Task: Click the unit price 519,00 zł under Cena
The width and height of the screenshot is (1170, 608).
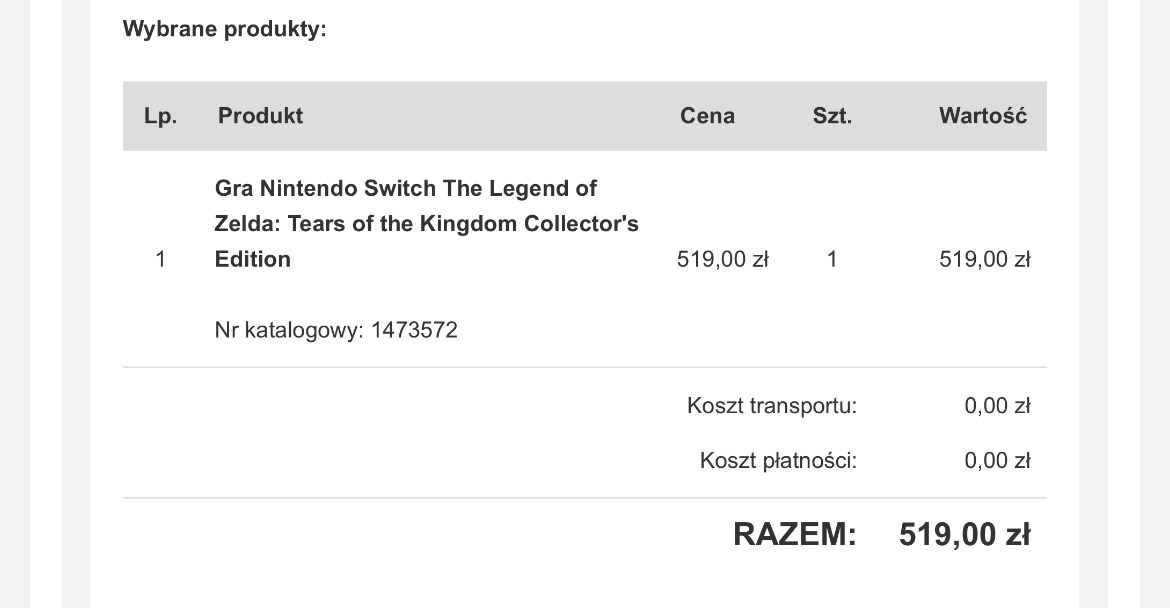Action: click(x=722, y=259)
